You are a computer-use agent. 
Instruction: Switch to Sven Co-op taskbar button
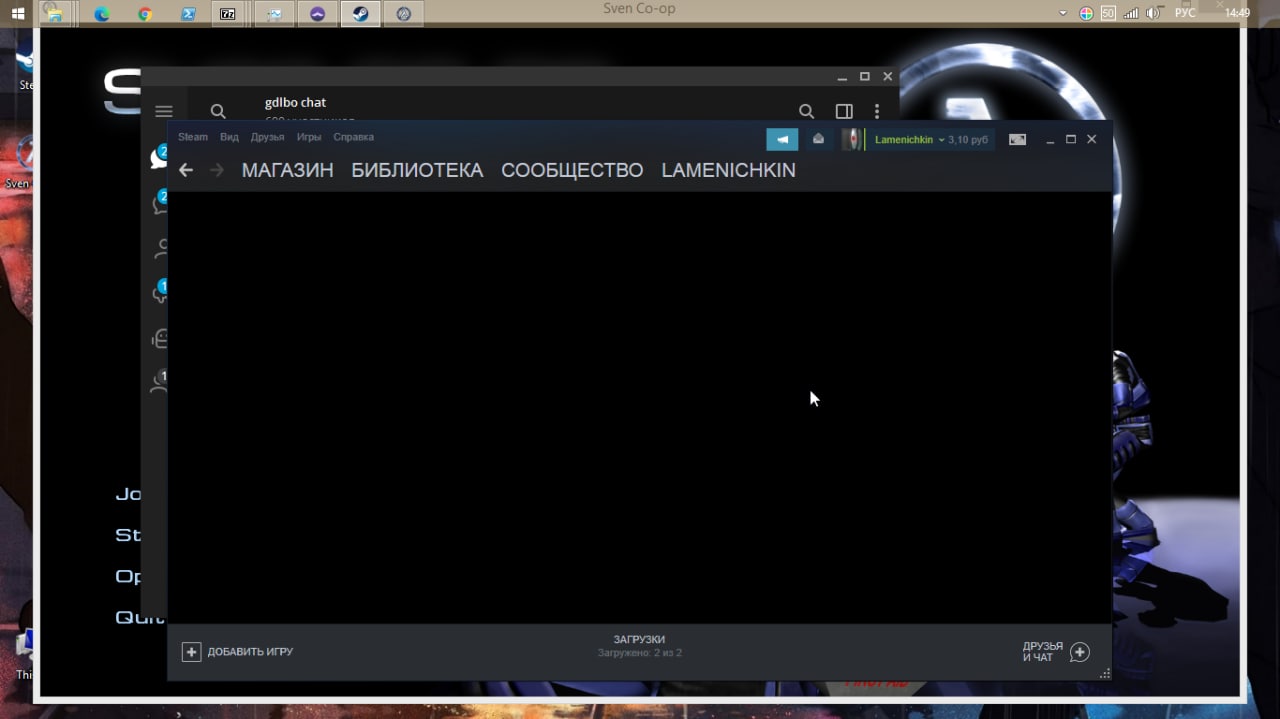404,14
